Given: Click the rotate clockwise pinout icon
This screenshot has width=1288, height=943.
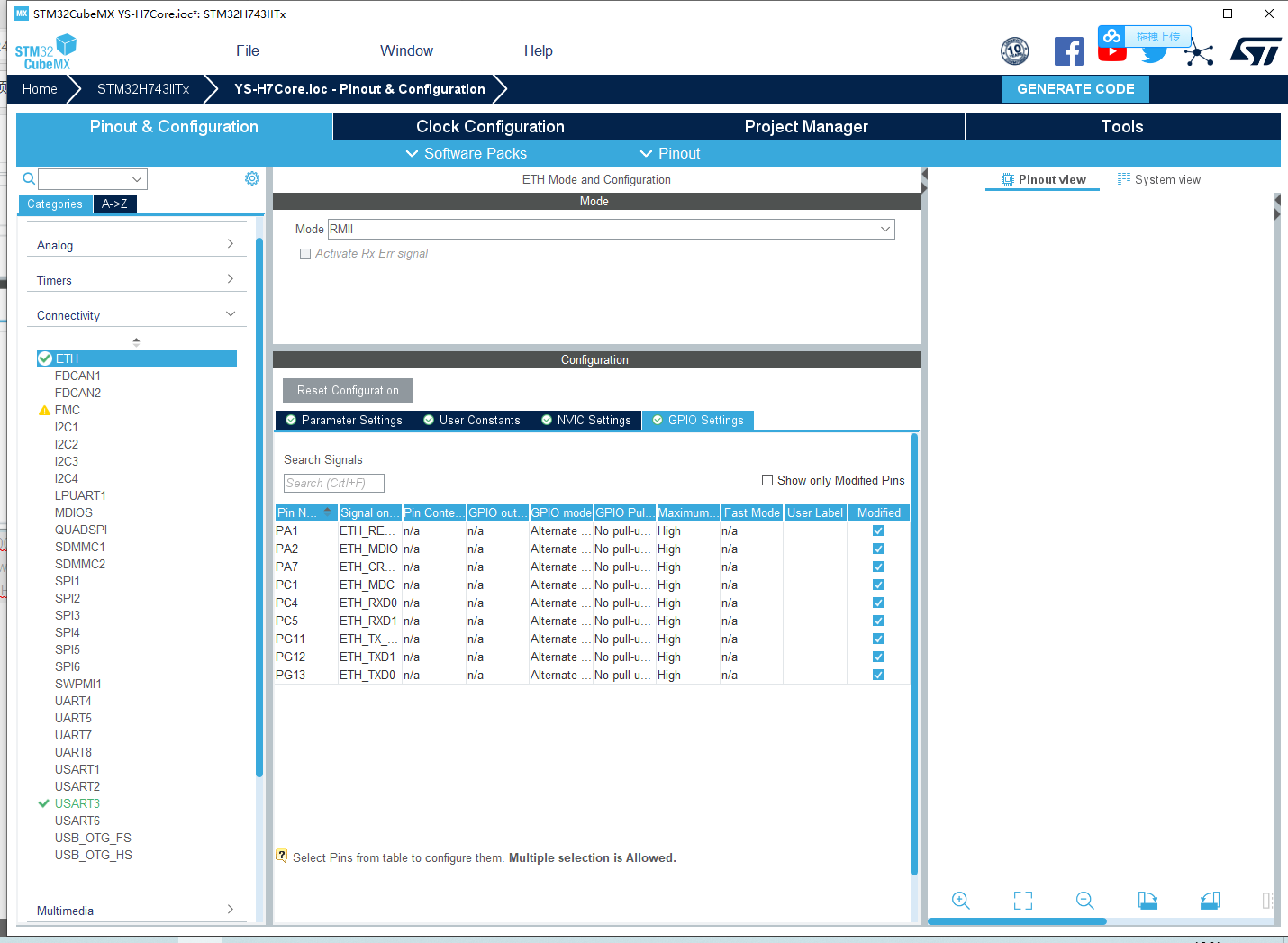Looking at the screenshot, I should point(1147,901).
